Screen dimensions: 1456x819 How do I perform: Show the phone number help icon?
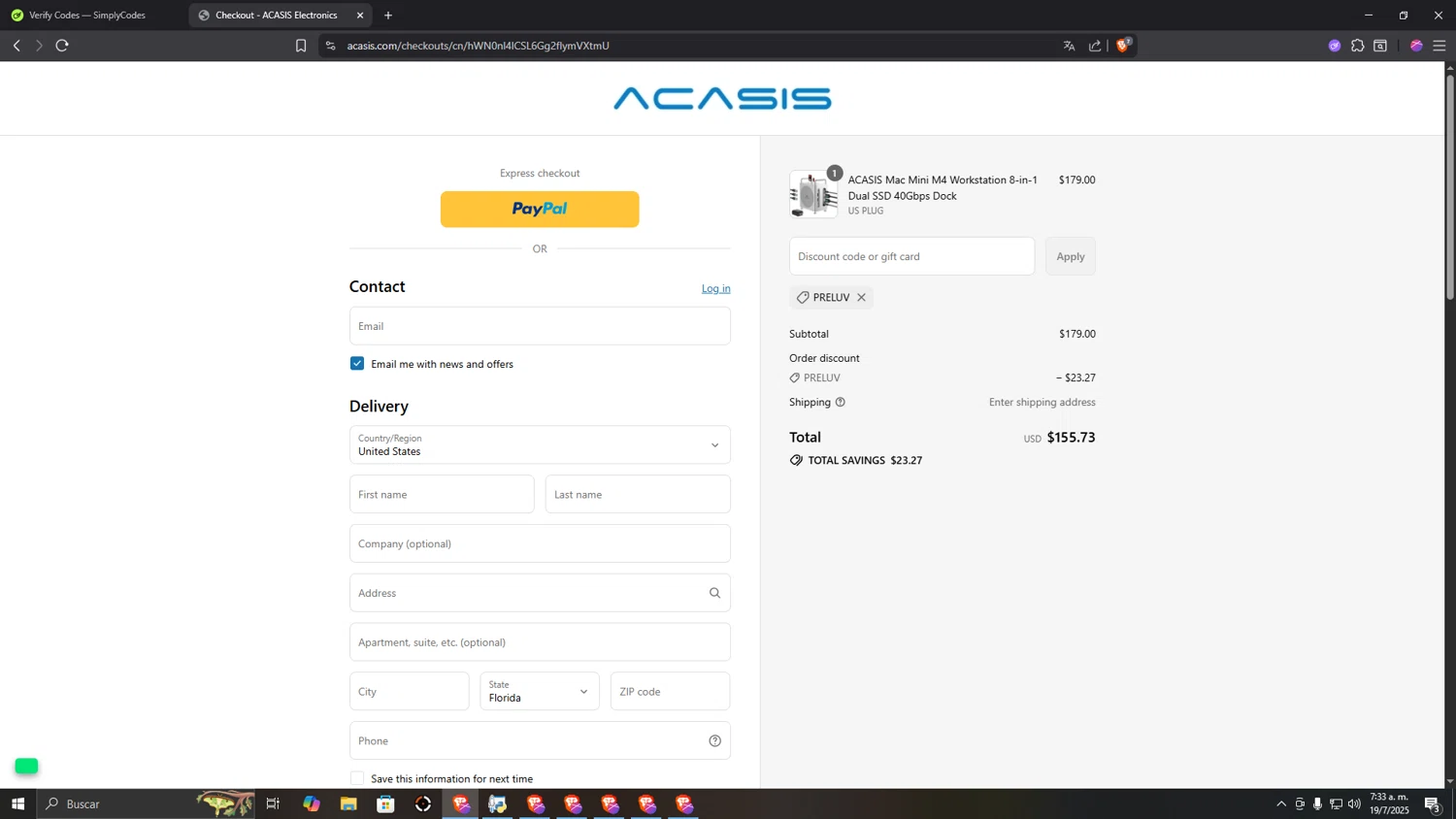pos(715,740)
